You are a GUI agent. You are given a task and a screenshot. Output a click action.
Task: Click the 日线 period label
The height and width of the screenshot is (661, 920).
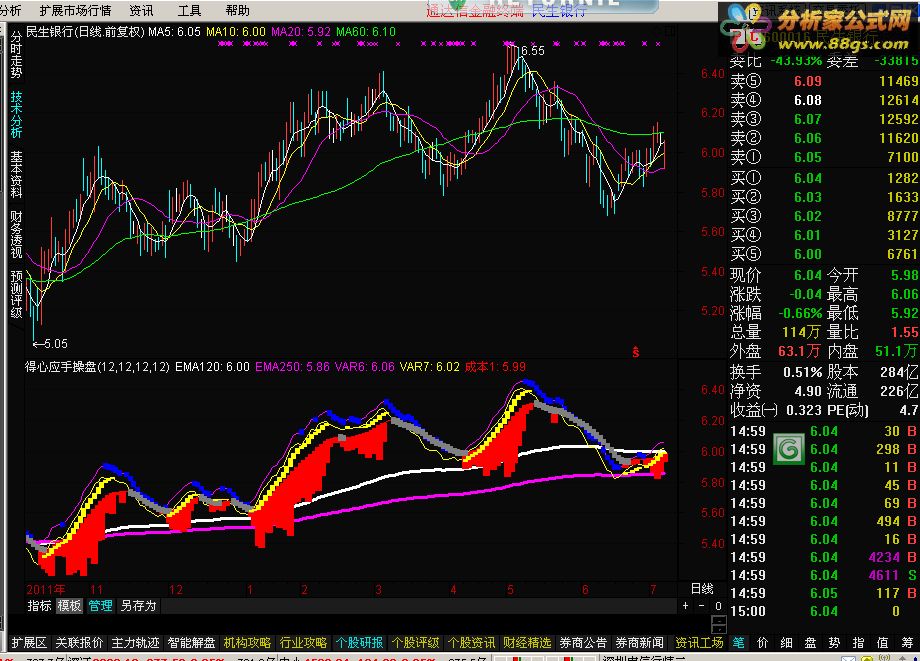[702, 589]
